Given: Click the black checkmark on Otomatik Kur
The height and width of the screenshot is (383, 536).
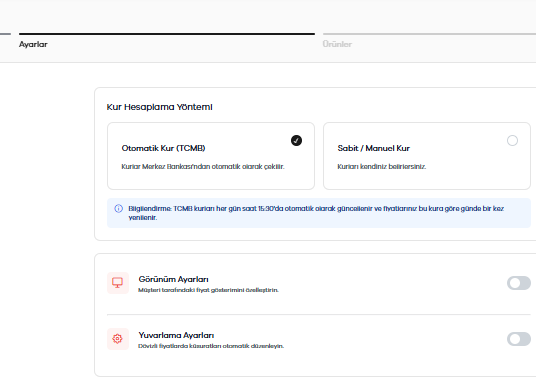Looking at the screenshot, I should (x=296, y=141).
